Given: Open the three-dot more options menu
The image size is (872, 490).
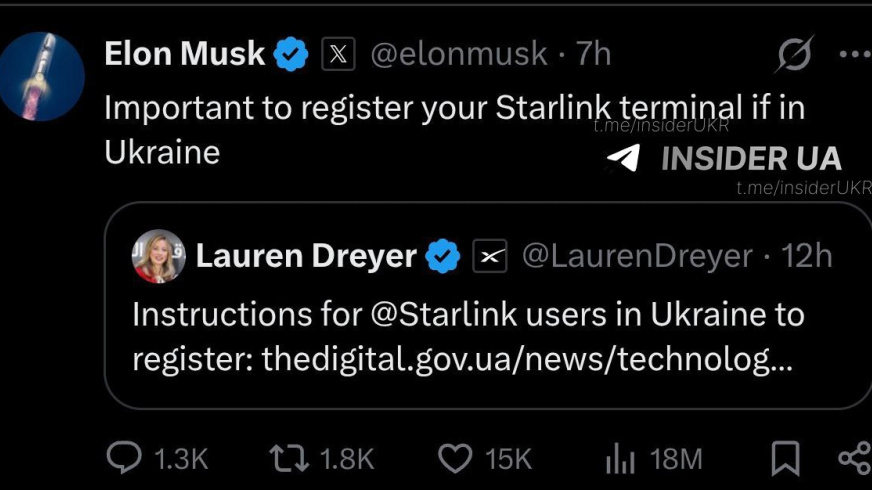Looking at the screenshot, I should (x=855, y=54).
